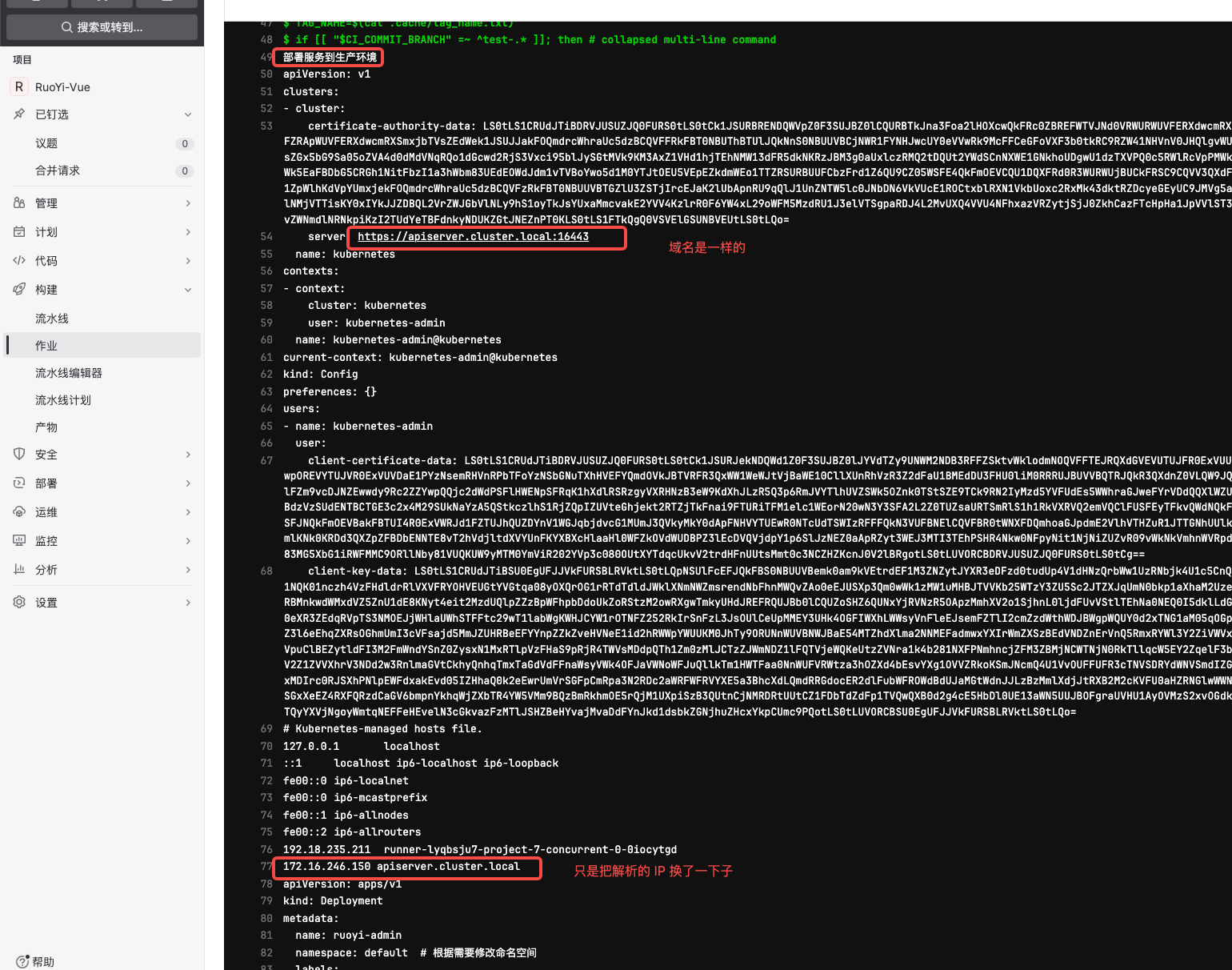This screenshot has width=1232, height=970.
Task: Expand the 运维 section chevron
Action: 188,512
